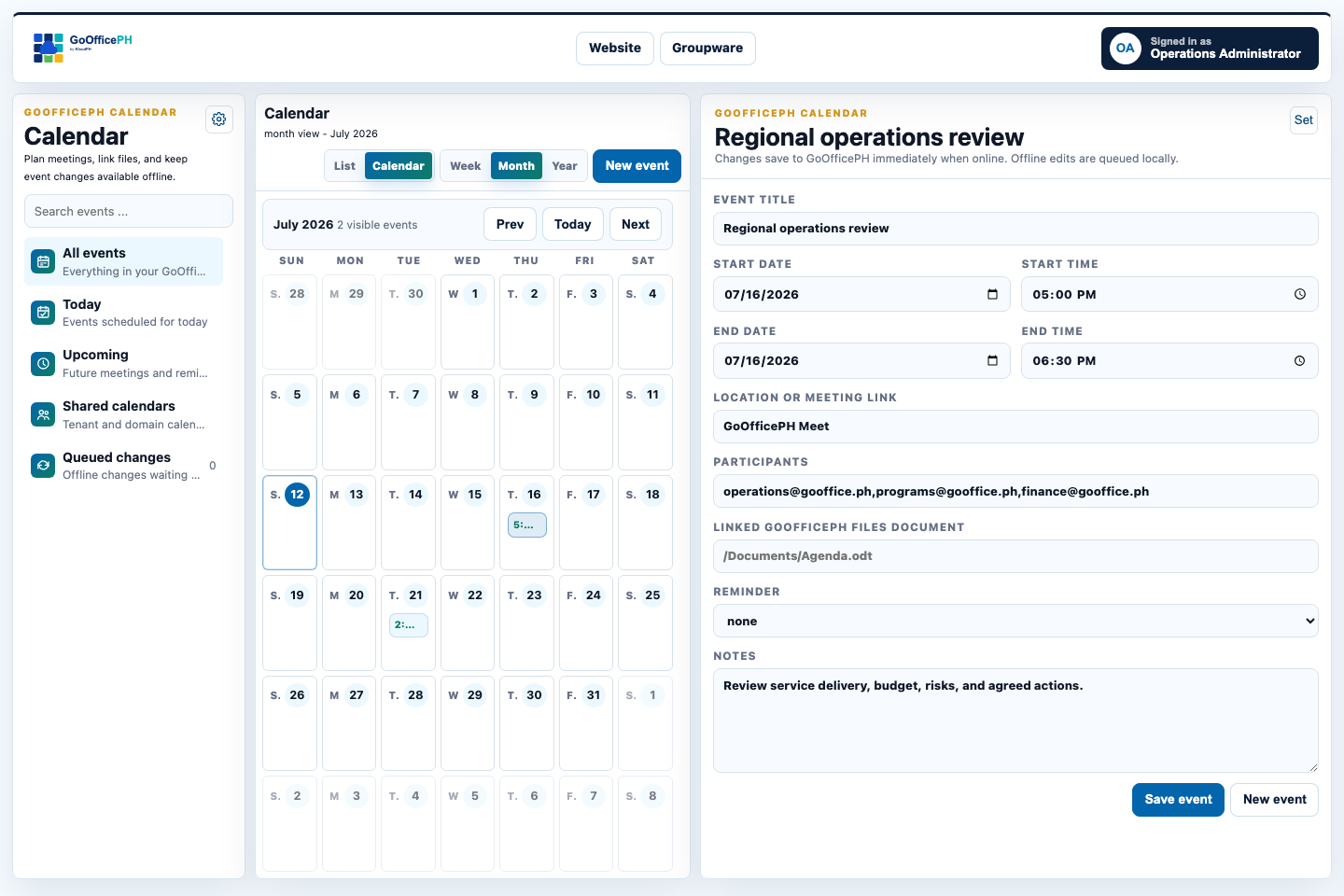Screen dimensions: 1344x896
Task: Go to the Next month
Action: pyautogui.click(x=636, y=224)
